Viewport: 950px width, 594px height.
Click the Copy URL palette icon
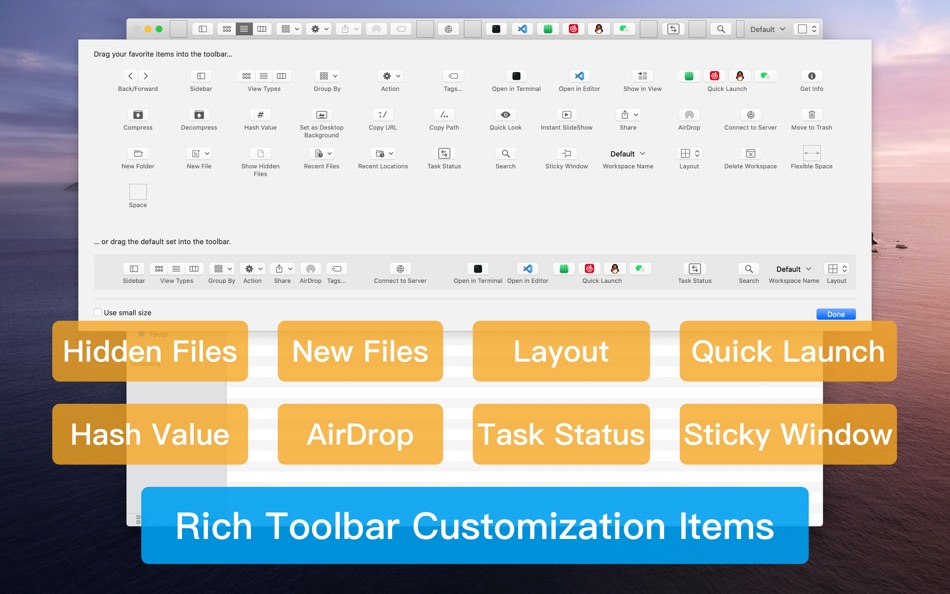pyautogui.click(x=383, y=115)
